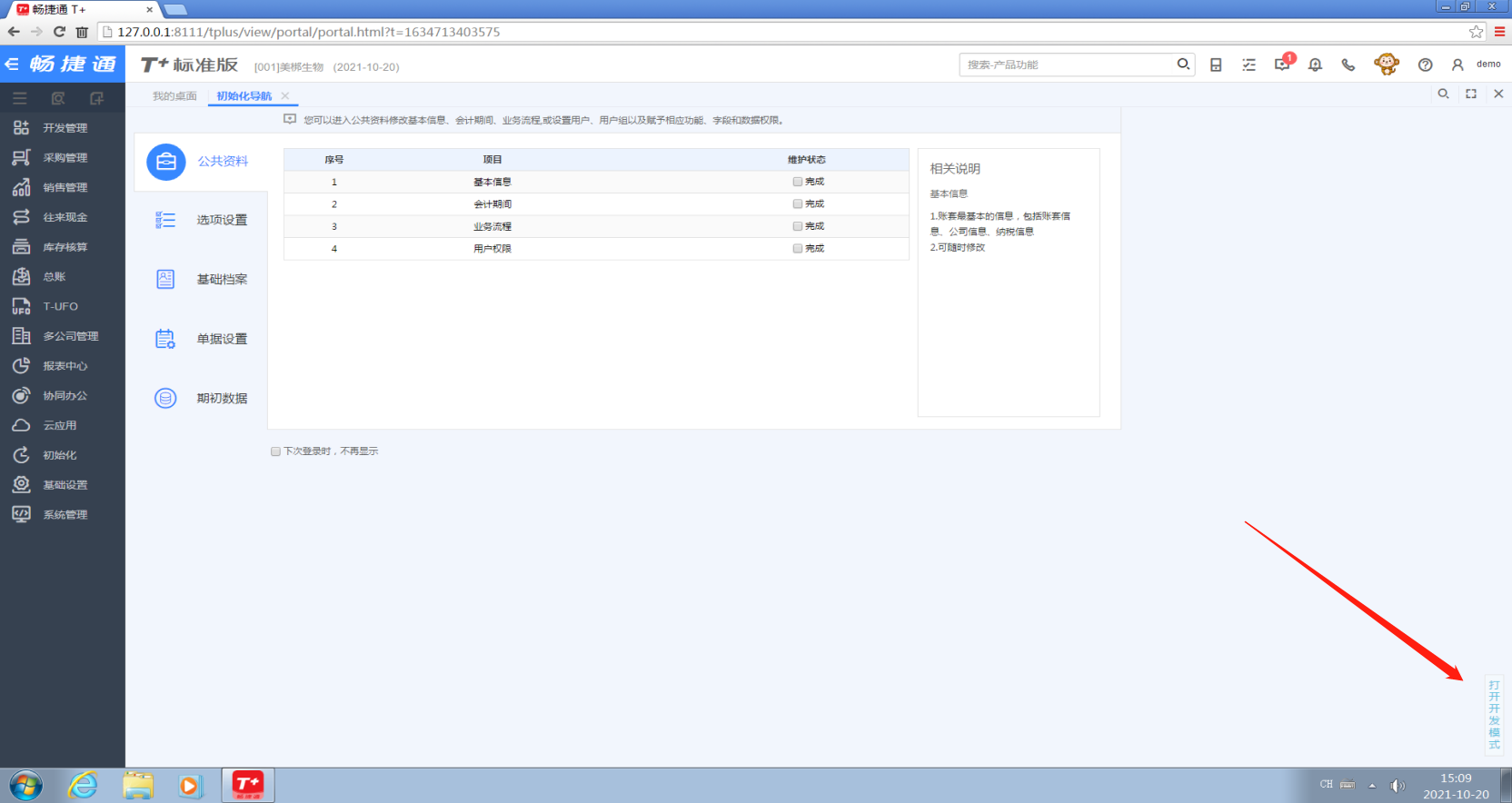Check 完成 for 用户权限 row
The width and height of the screenshot is (1512, 803).
pos(798,249)
